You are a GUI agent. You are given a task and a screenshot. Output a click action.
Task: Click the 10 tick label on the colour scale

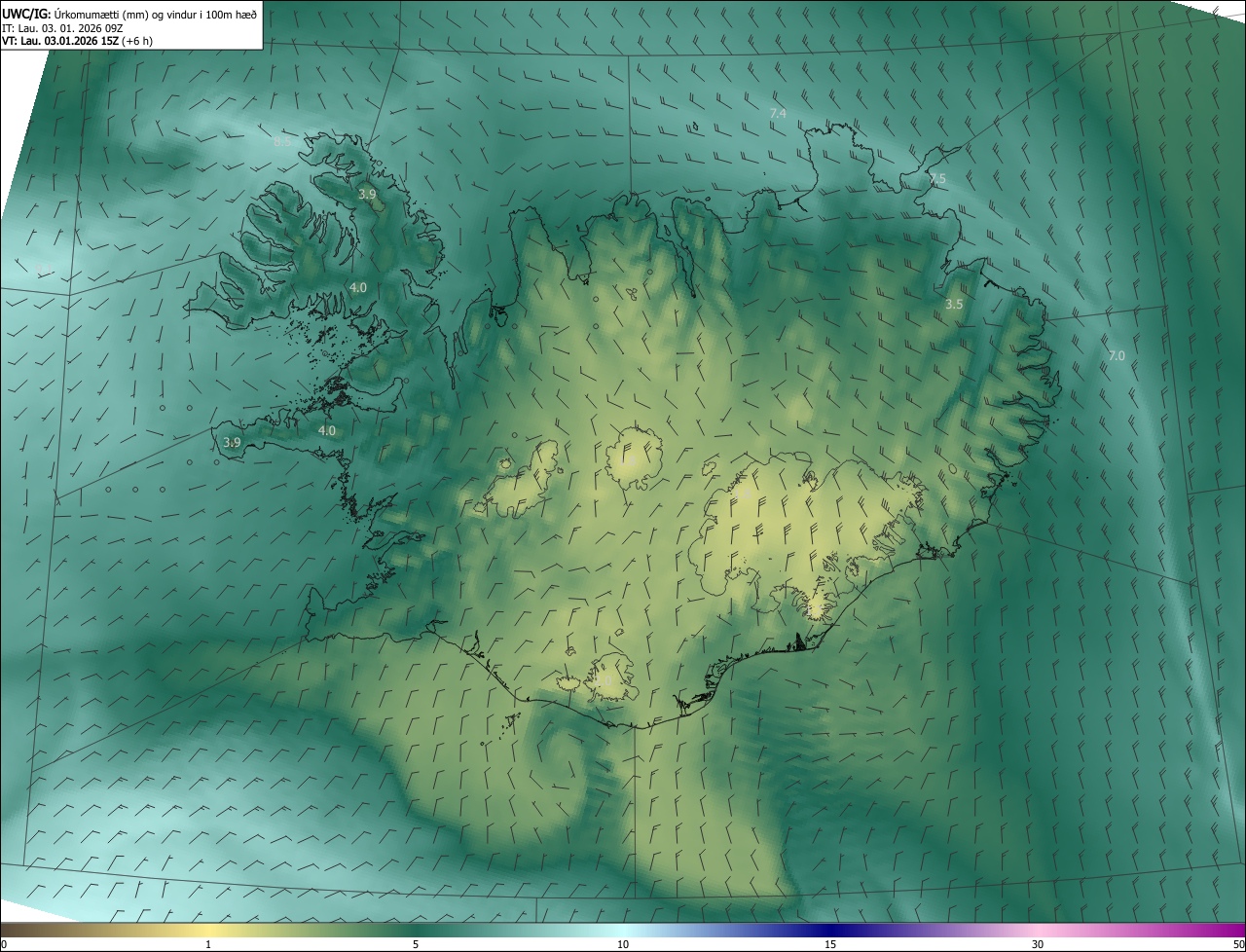click(623, 945)
